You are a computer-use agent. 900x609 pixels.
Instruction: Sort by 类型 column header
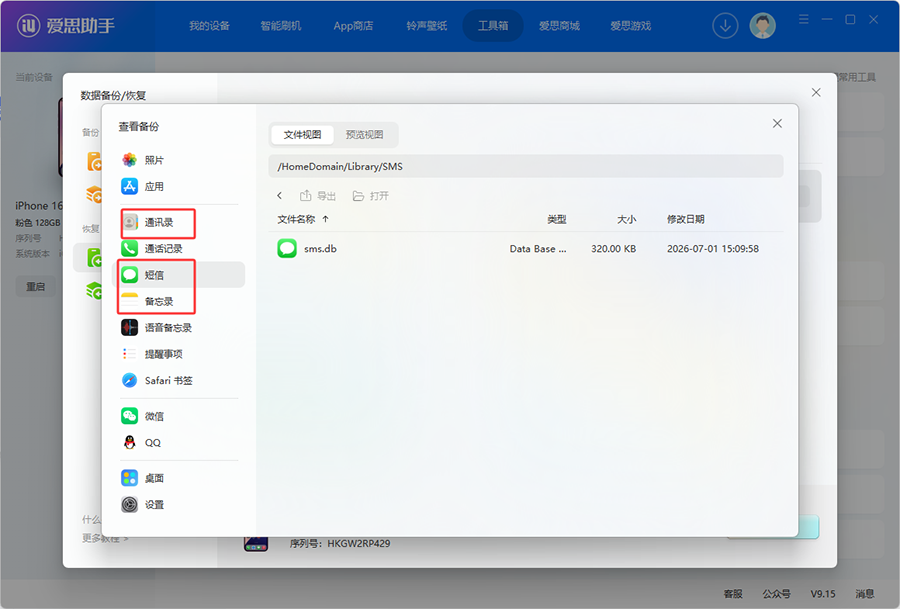[556, 219]
